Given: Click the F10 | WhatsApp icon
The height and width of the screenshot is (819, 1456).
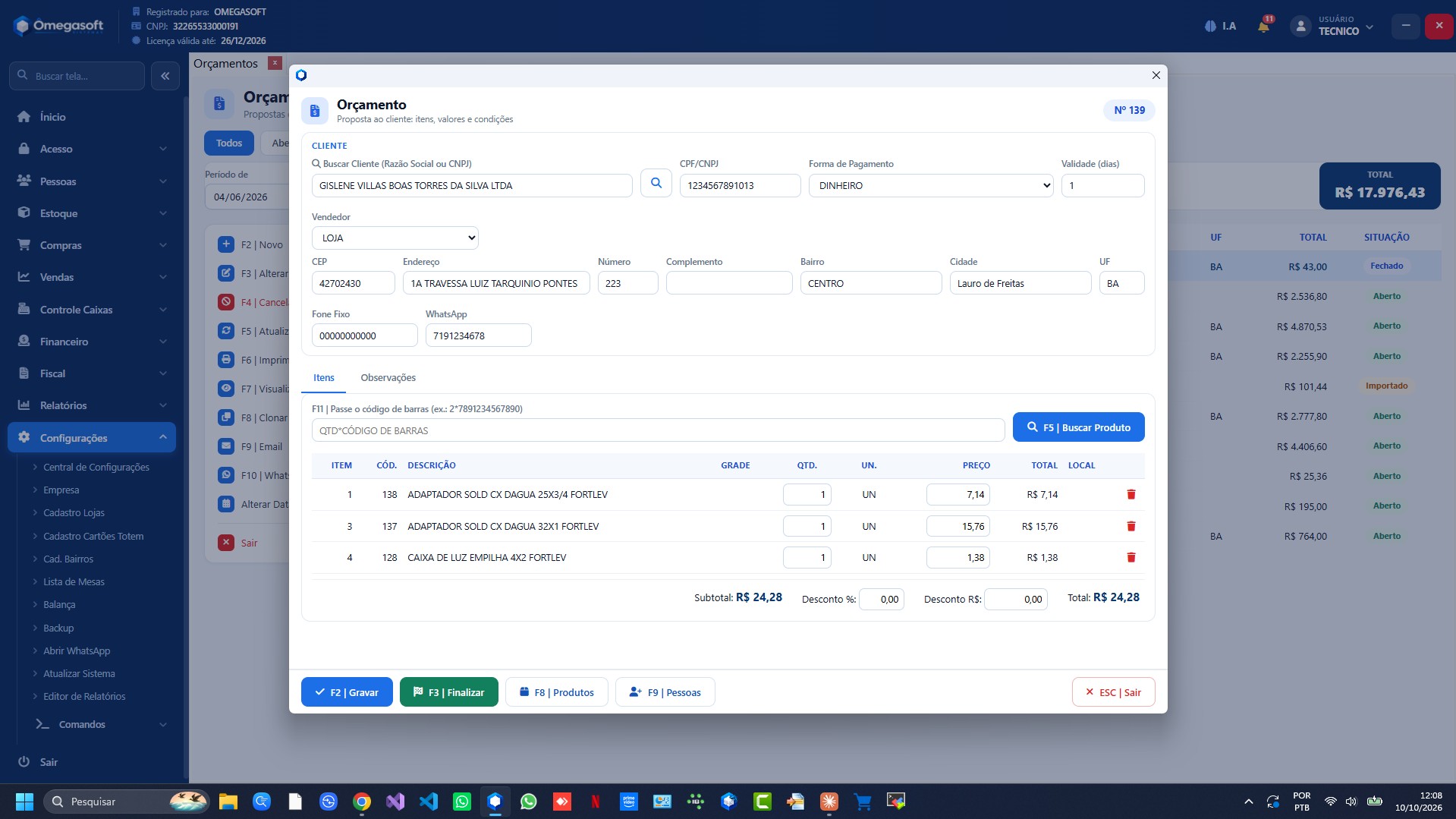Looking at the screenshot, I should pos(226,475).
